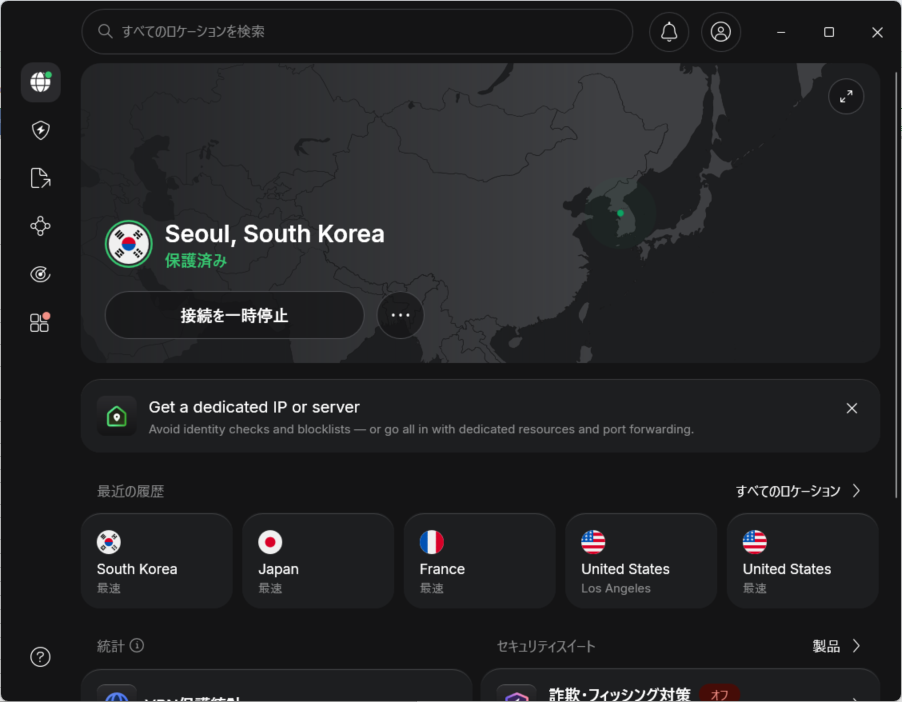Open Threat Protection shield icon in sidebar

click(x=40, y=130)
